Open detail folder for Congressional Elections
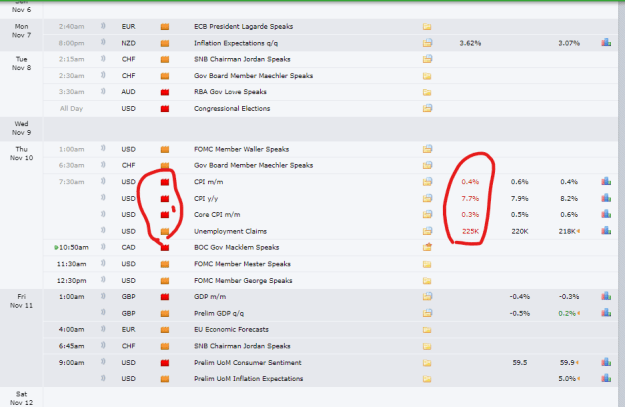625x407 pixels. pos(427,108)
